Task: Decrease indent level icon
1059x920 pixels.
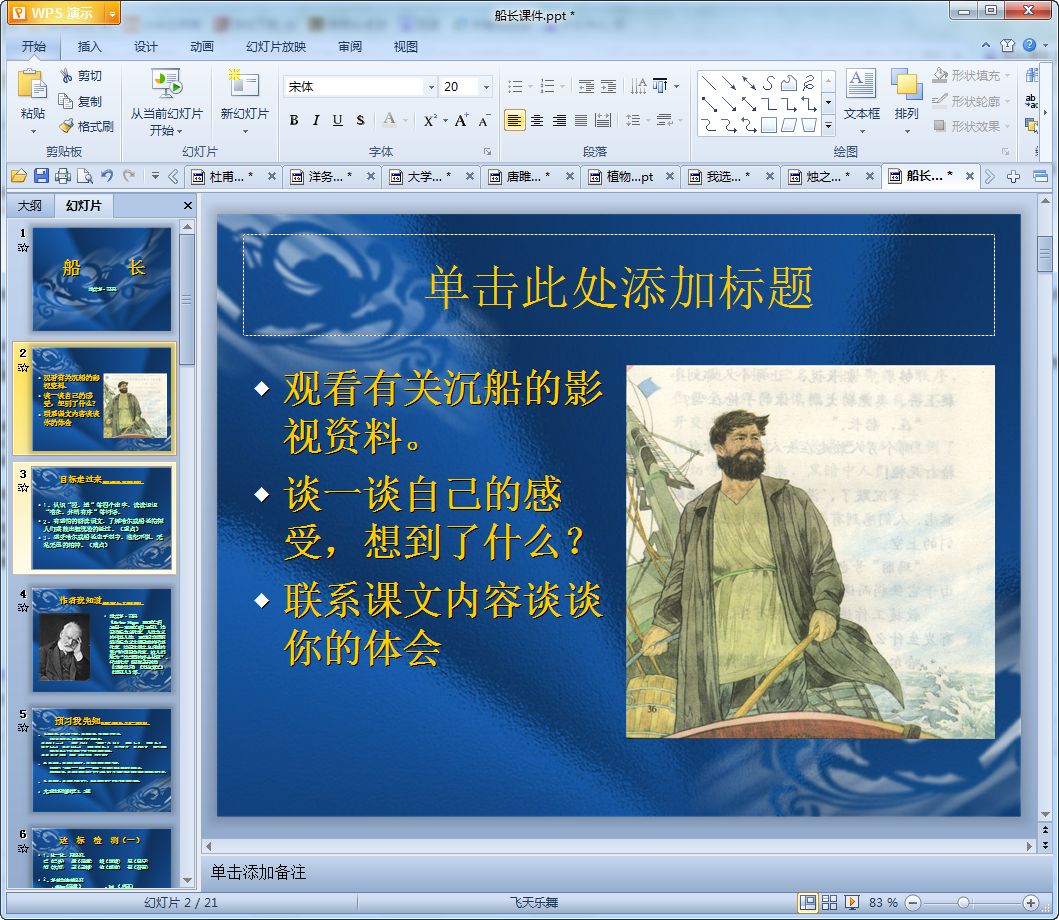Action: (x=586, y=86)
